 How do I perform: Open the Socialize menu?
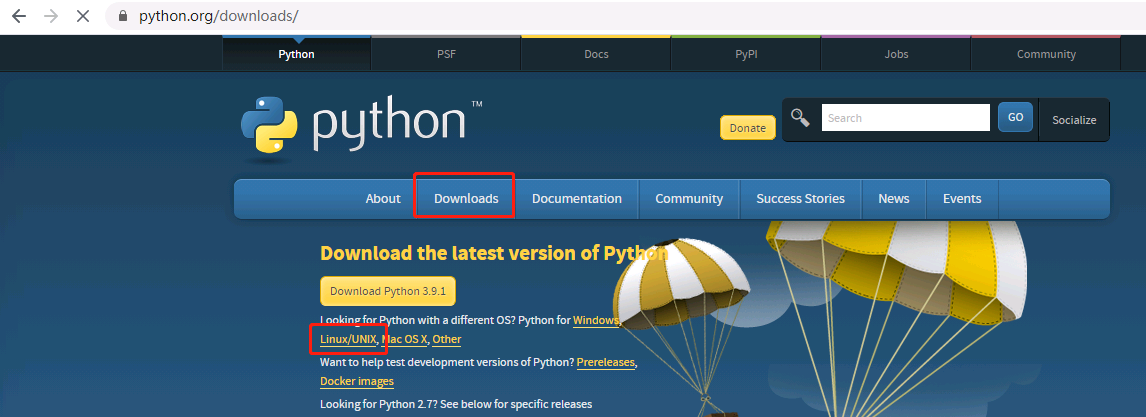(x=1074, y=120)
